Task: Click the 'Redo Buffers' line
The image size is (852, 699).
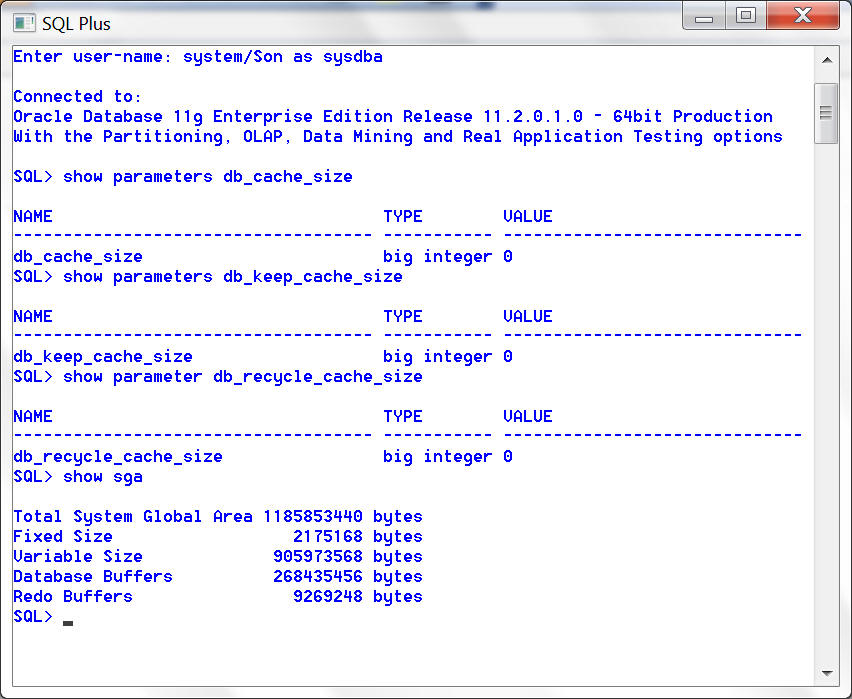Action: (218, 596)
